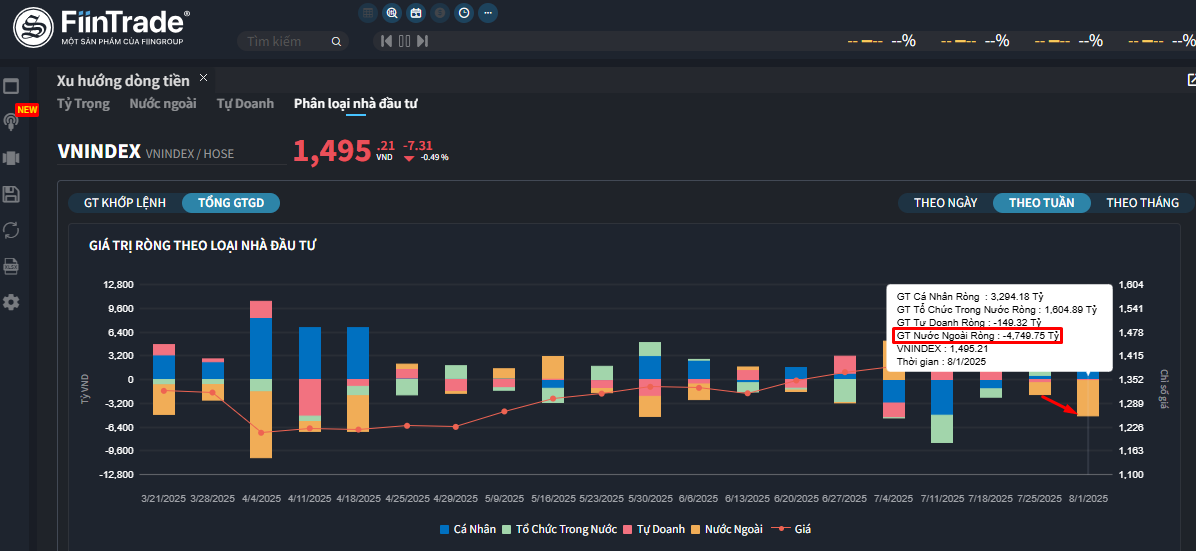Select the Xu hướng dòng tiền panel tab
Image resolution: width=1196 pixels, height=551 pixels.
click(x=123, y=81)
